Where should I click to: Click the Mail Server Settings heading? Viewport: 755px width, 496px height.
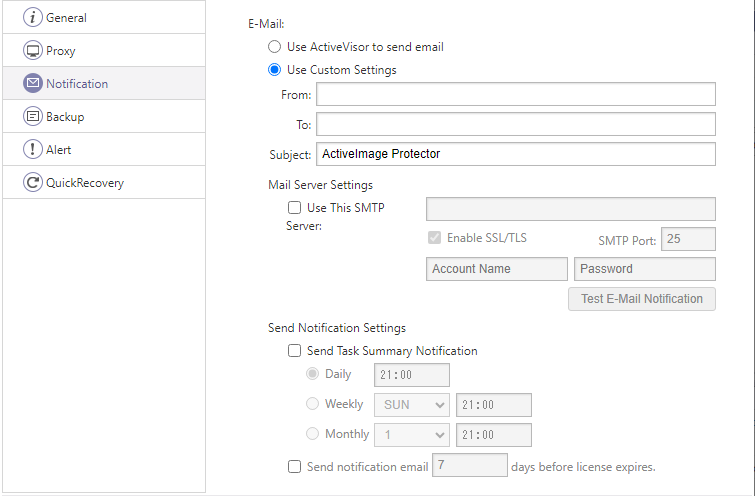click(x=321, y=185)
